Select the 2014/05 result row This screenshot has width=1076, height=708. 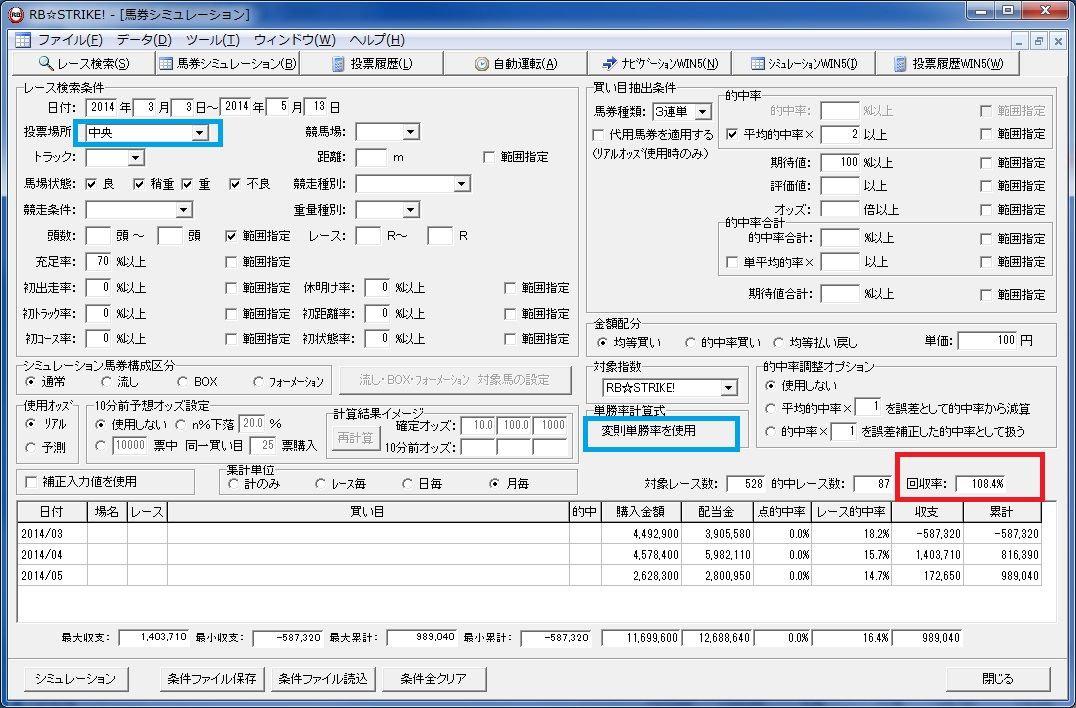tap(529, 576)
